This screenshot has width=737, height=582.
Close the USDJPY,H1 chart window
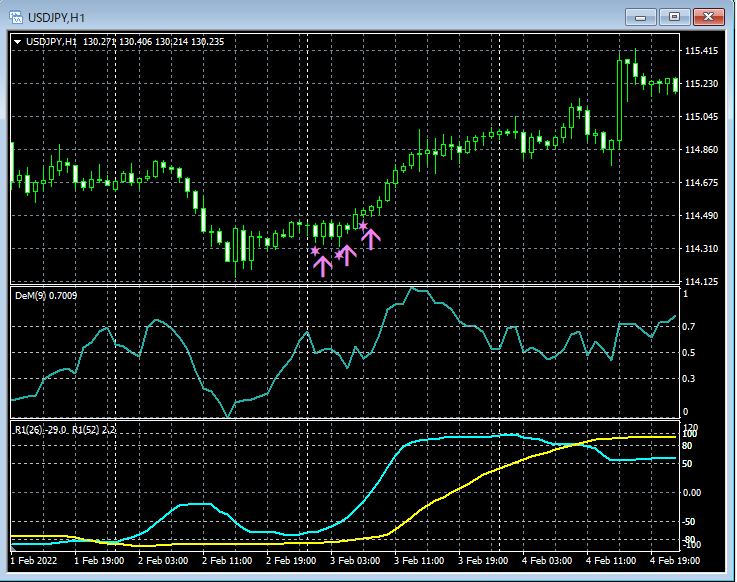coord(710,16)
